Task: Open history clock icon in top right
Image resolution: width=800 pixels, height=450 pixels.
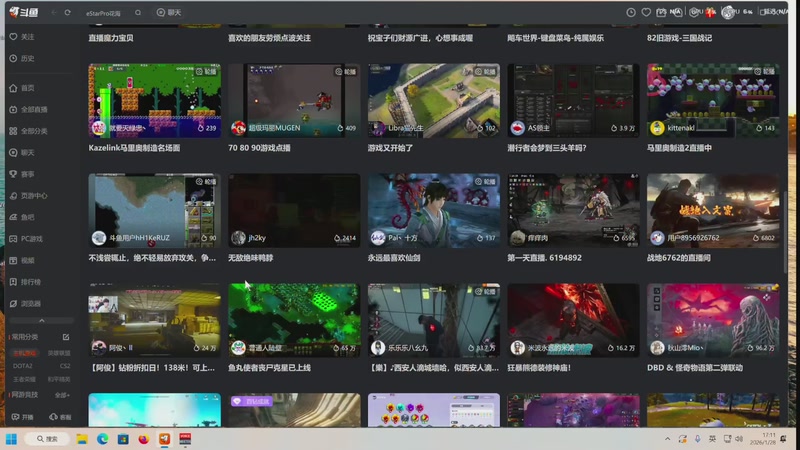Action: pyautogui.click(x=631, y=12)
